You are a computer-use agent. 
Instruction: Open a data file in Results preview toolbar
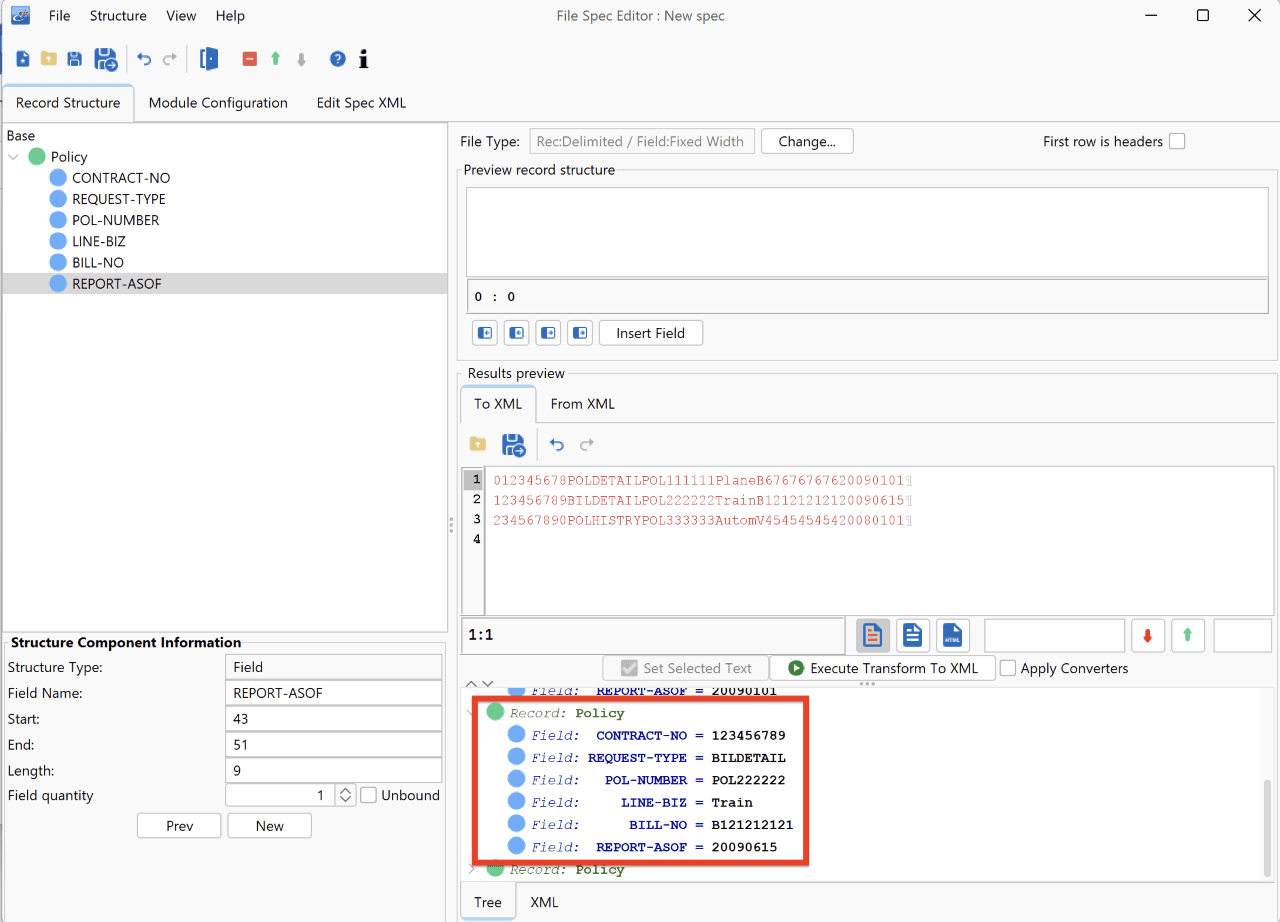(478, 444)
